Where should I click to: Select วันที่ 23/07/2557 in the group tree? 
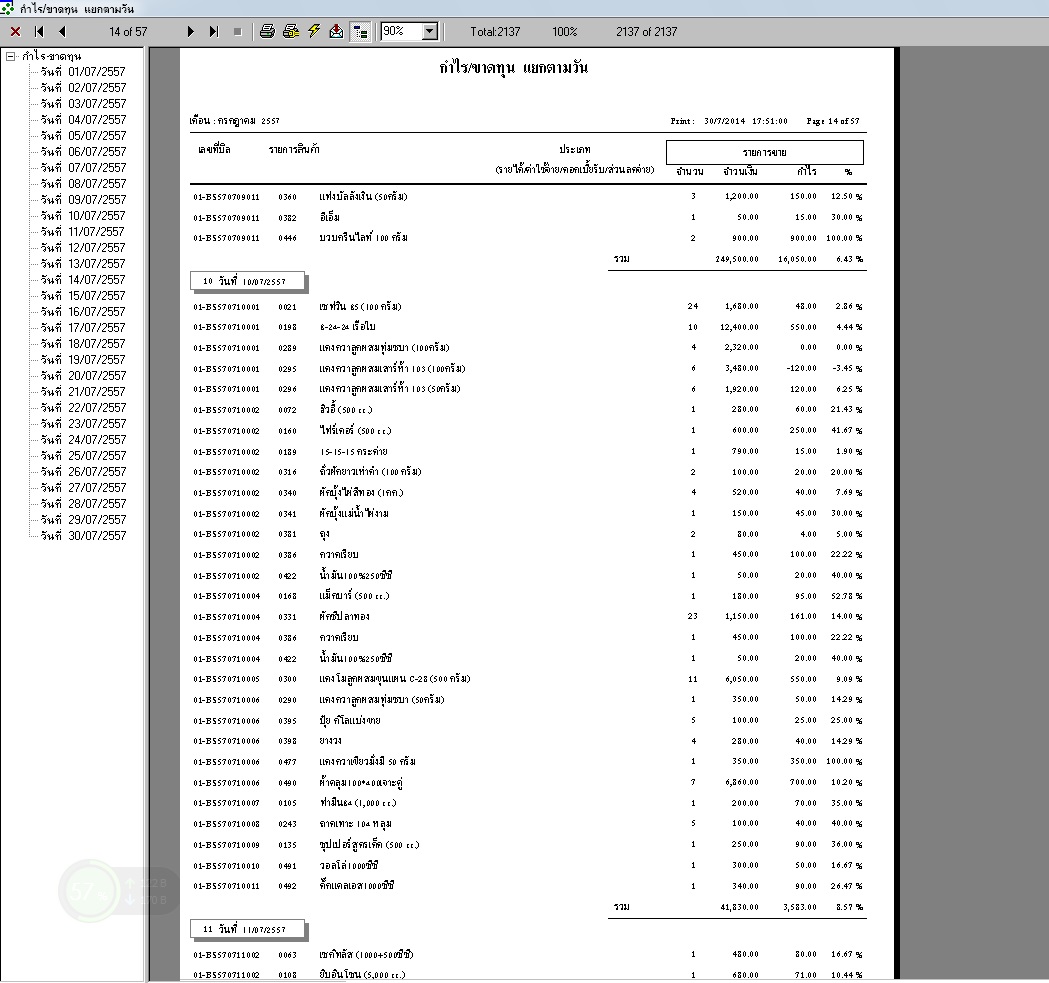pyautogui.click(x=83, y=424)
